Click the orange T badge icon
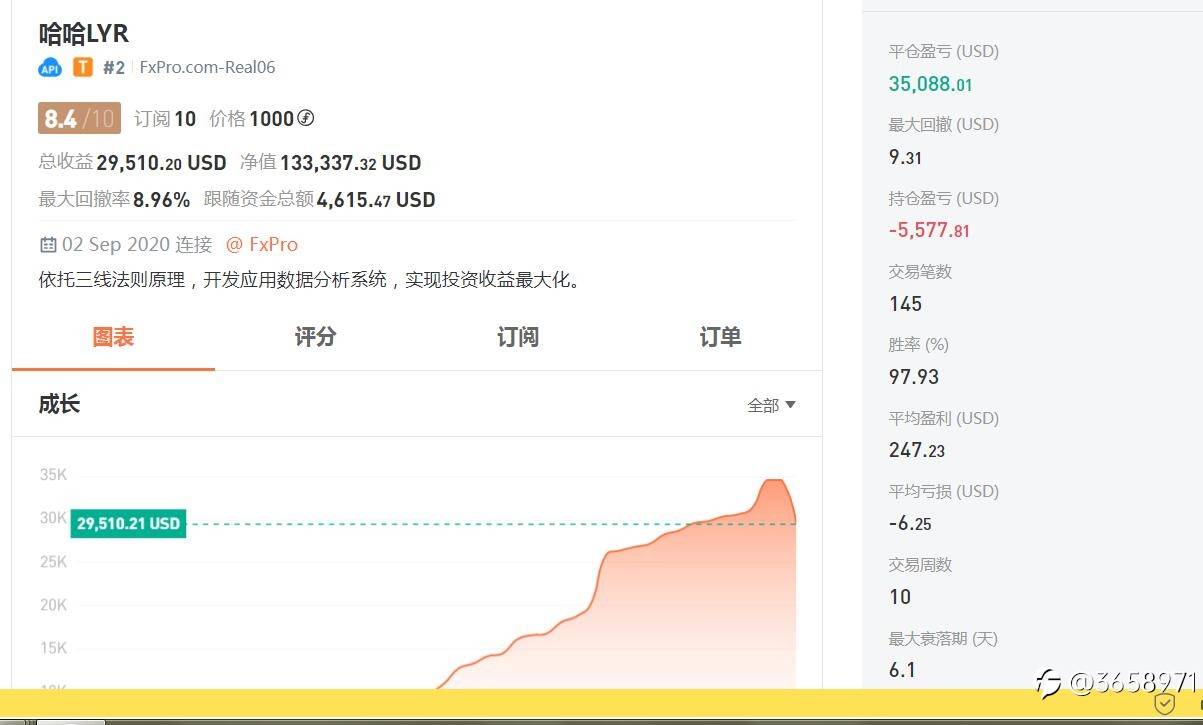1203x725 pixels. point(83,67)
